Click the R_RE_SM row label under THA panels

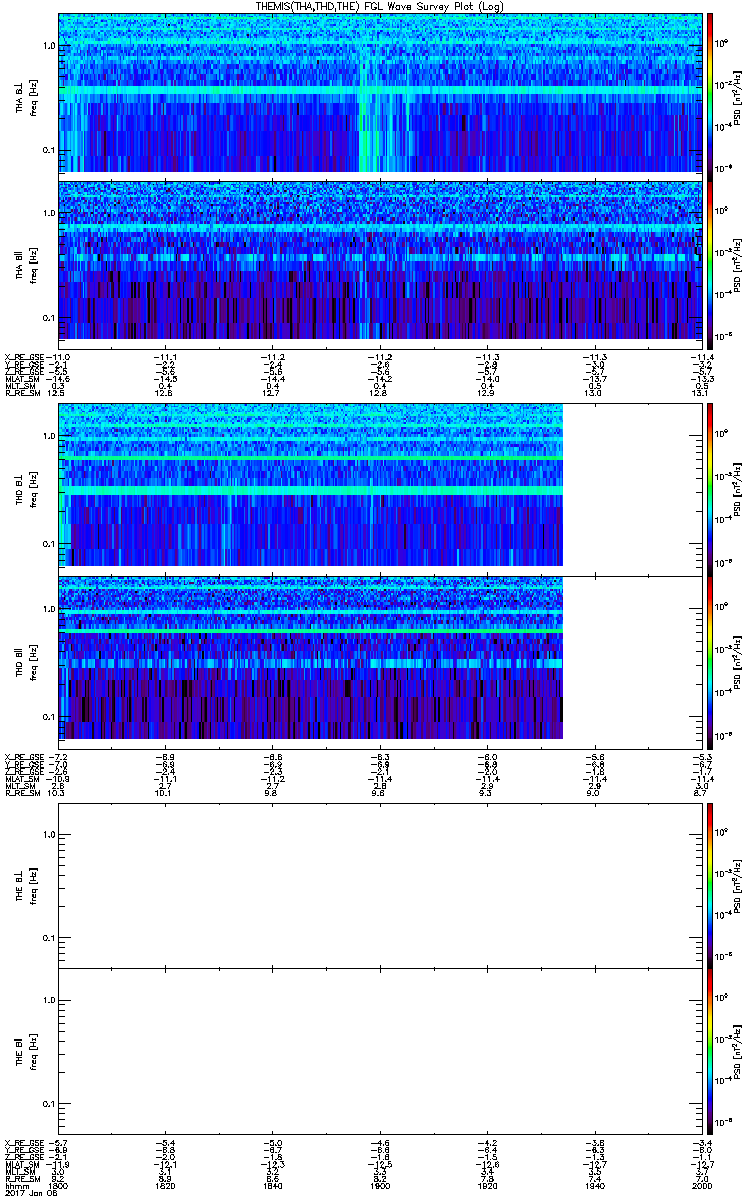point(22,393)
